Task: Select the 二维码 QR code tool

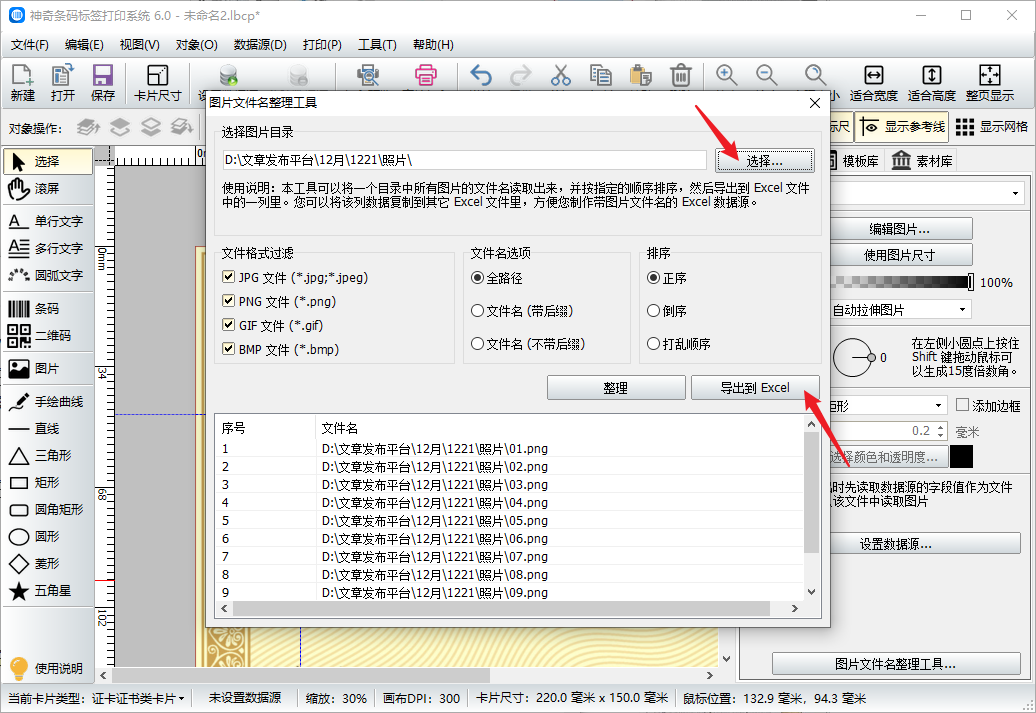Action: click(x=46, y=336)
